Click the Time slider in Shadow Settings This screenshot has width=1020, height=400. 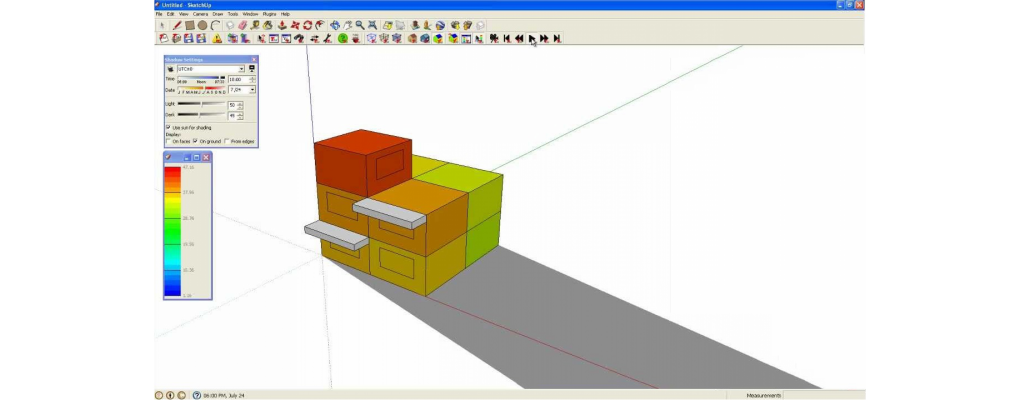(x=202, y=77)
